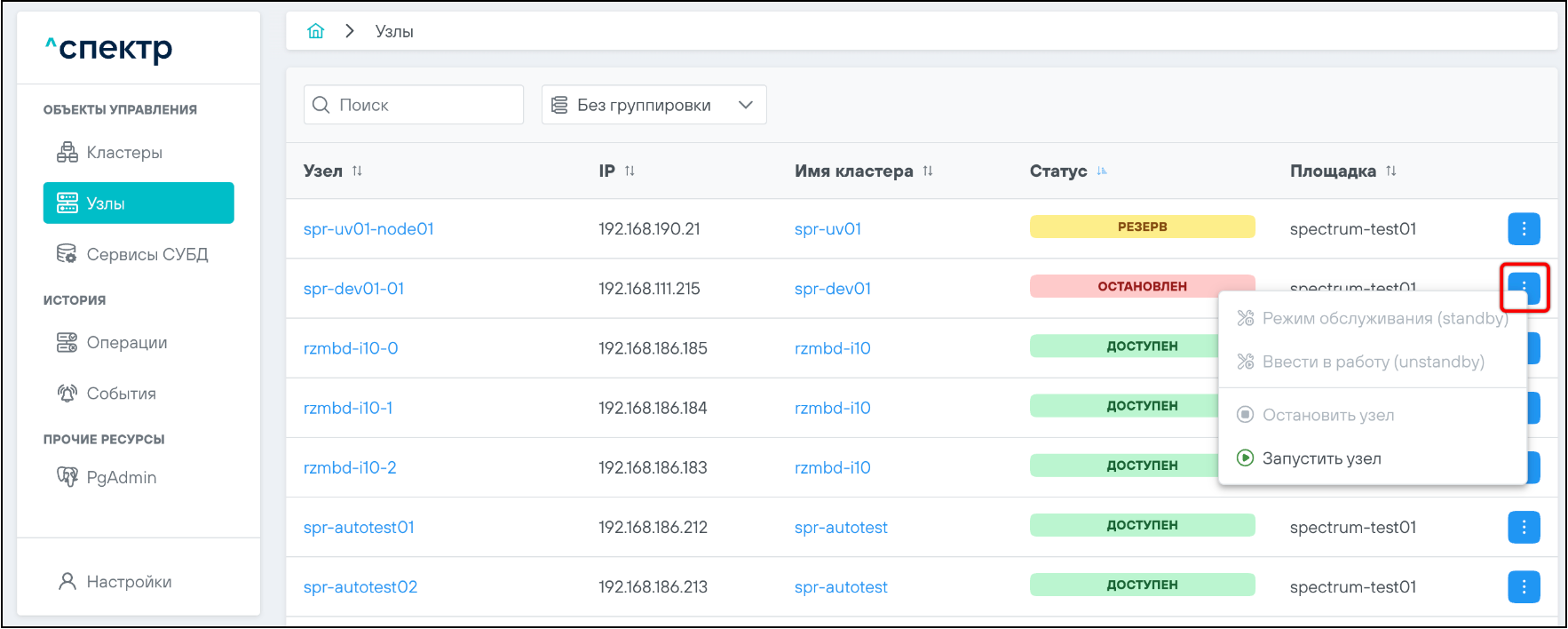Sort by Статус column icon

1102,171
